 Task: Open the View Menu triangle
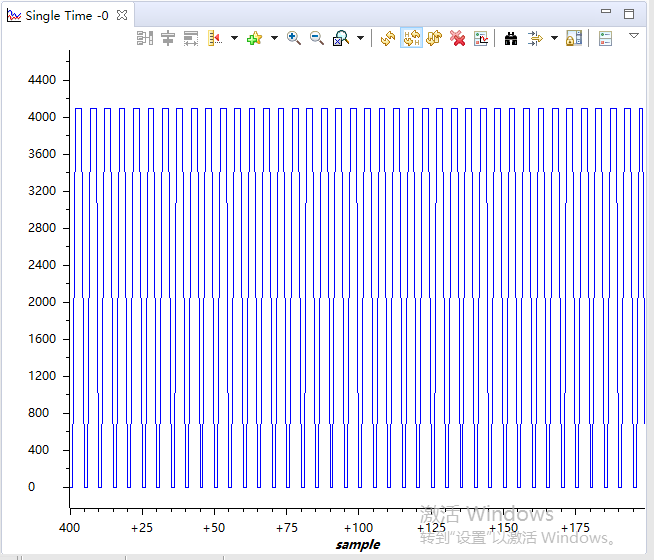point(634,36)
